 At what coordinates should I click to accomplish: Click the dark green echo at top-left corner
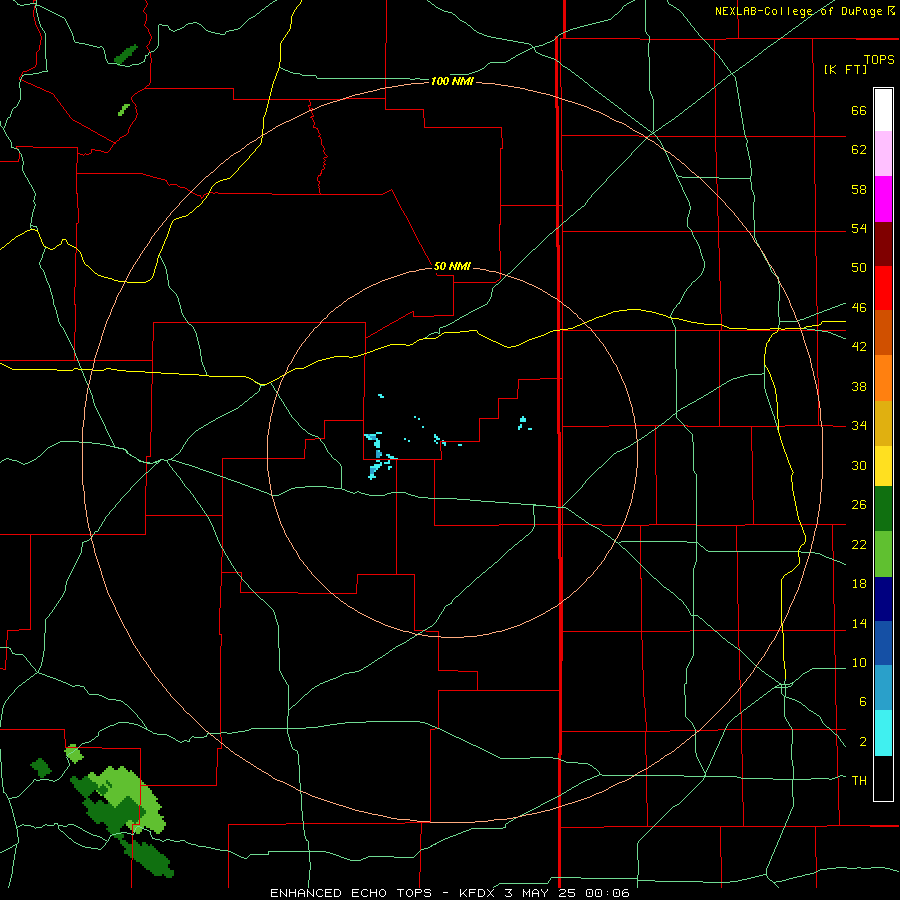point(126,55)
